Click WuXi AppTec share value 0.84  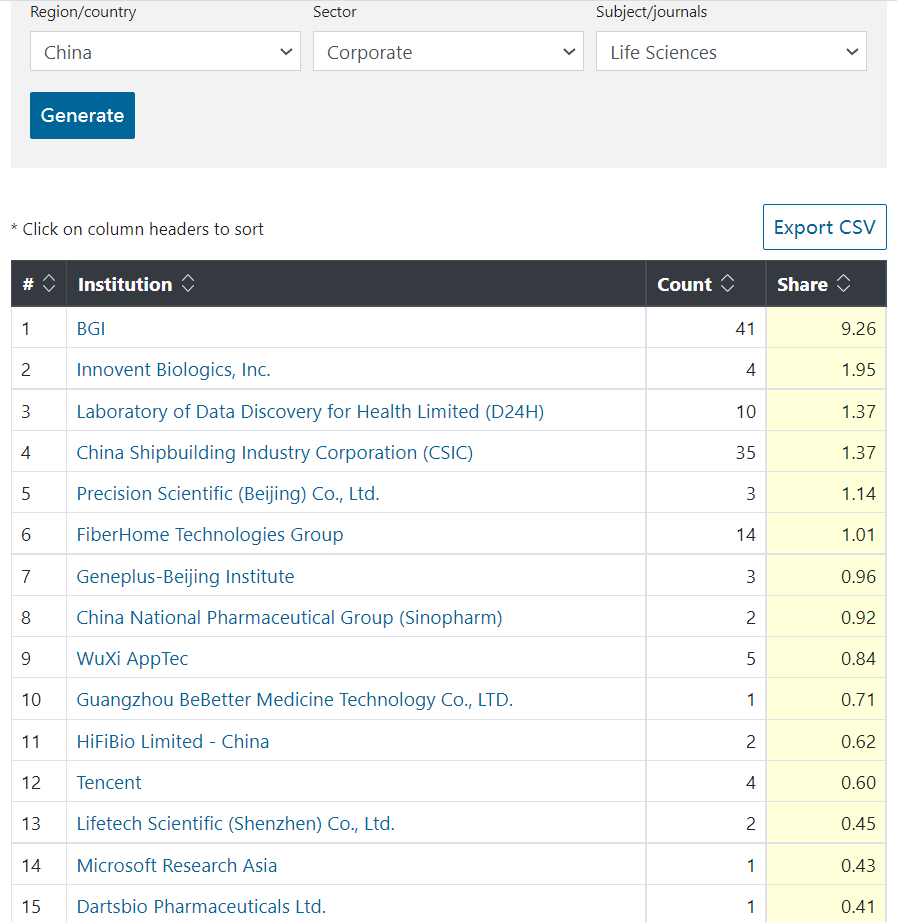858,659
